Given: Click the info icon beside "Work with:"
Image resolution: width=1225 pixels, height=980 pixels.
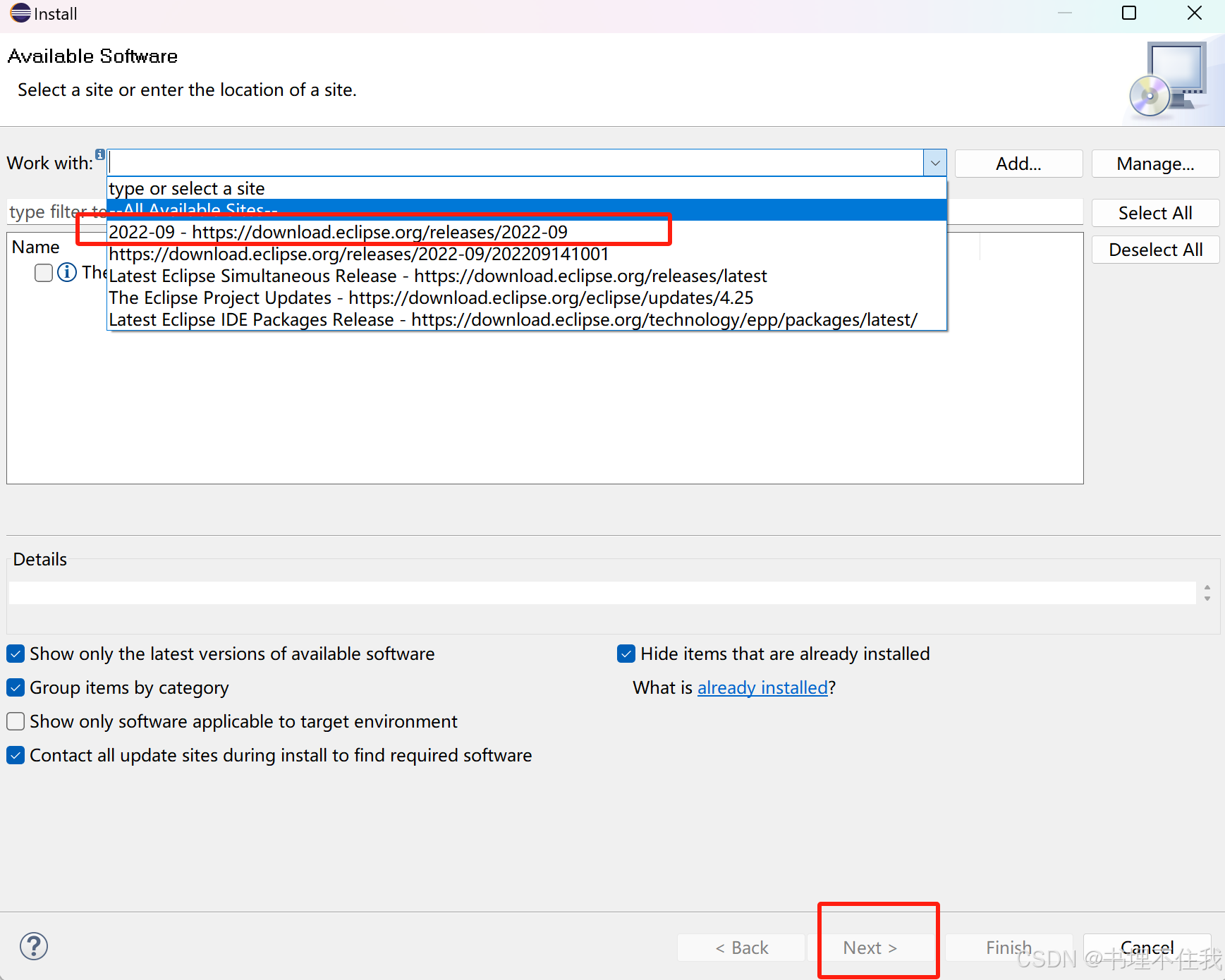Looking at the screenshot, I should point(100,154).
